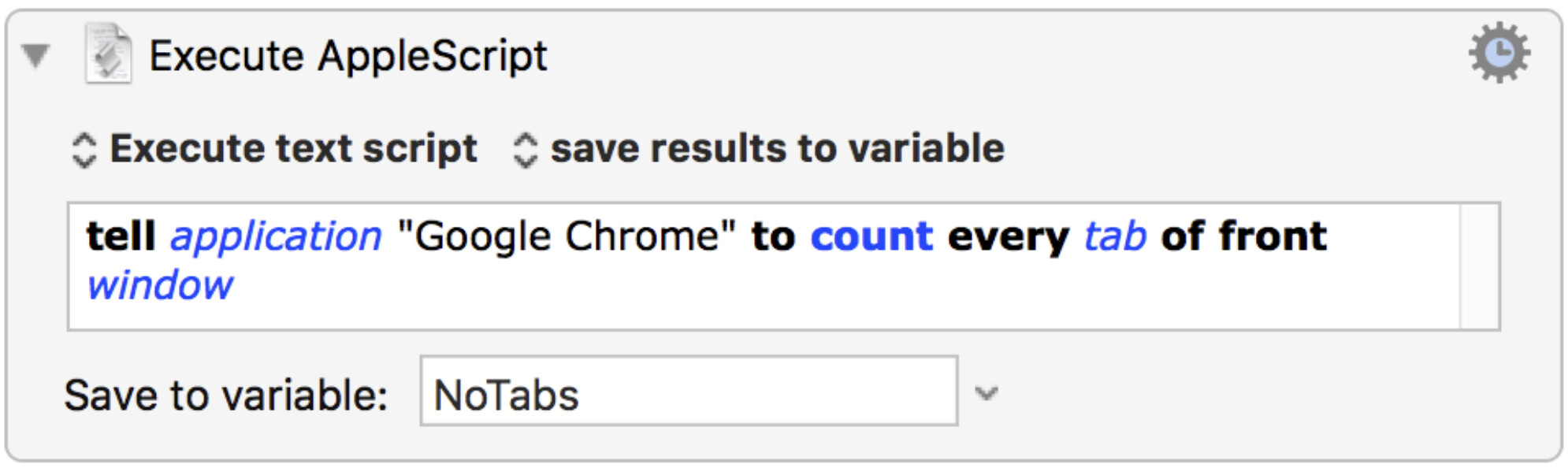Click the word window in the script
Screen dimensions: 1568x468
160,285
